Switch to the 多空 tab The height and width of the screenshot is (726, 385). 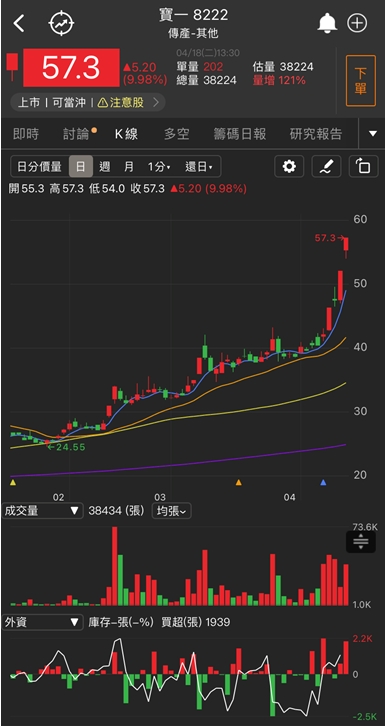point(176,134)
